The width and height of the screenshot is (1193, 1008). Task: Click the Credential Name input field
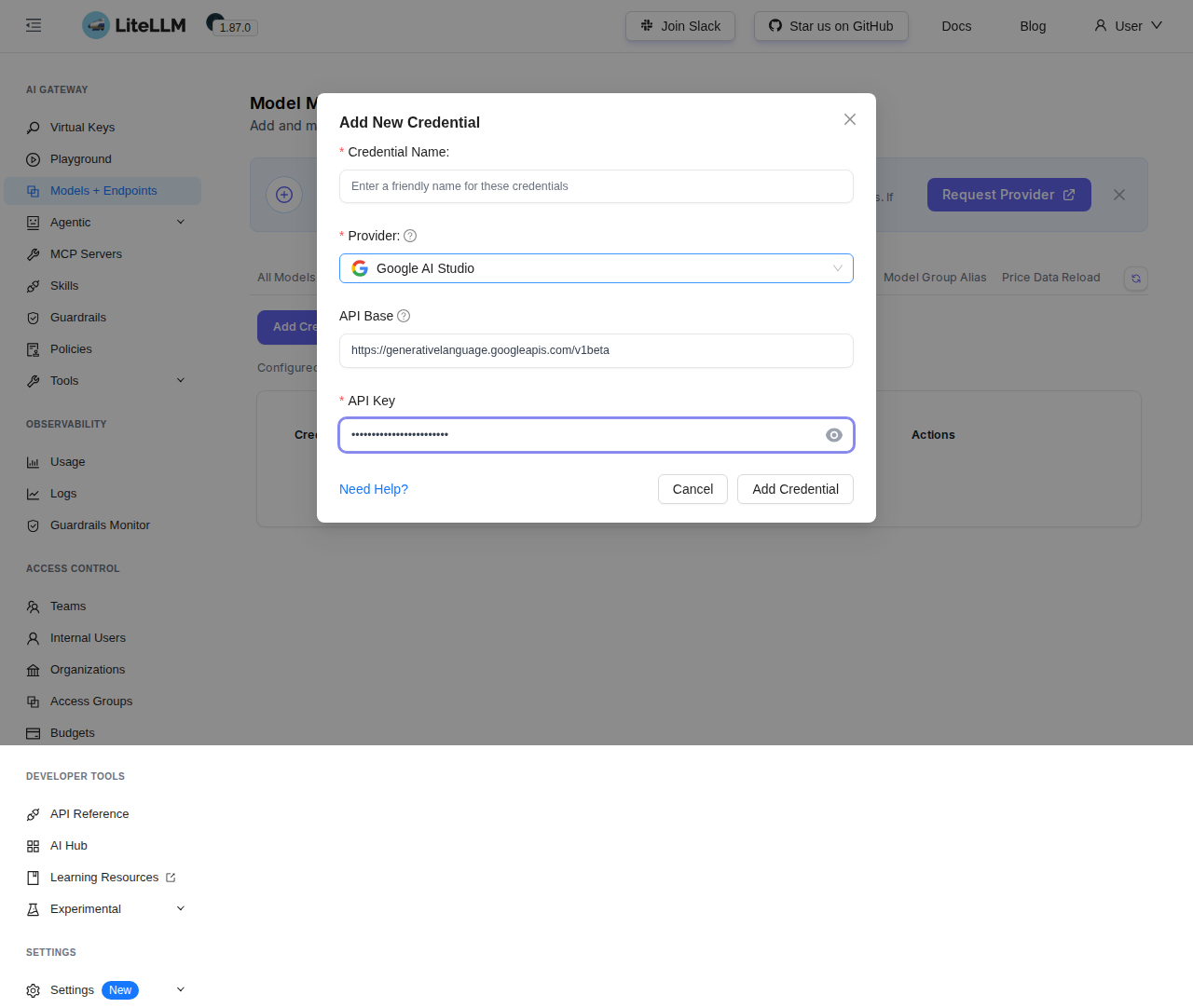tap(596, 186)
